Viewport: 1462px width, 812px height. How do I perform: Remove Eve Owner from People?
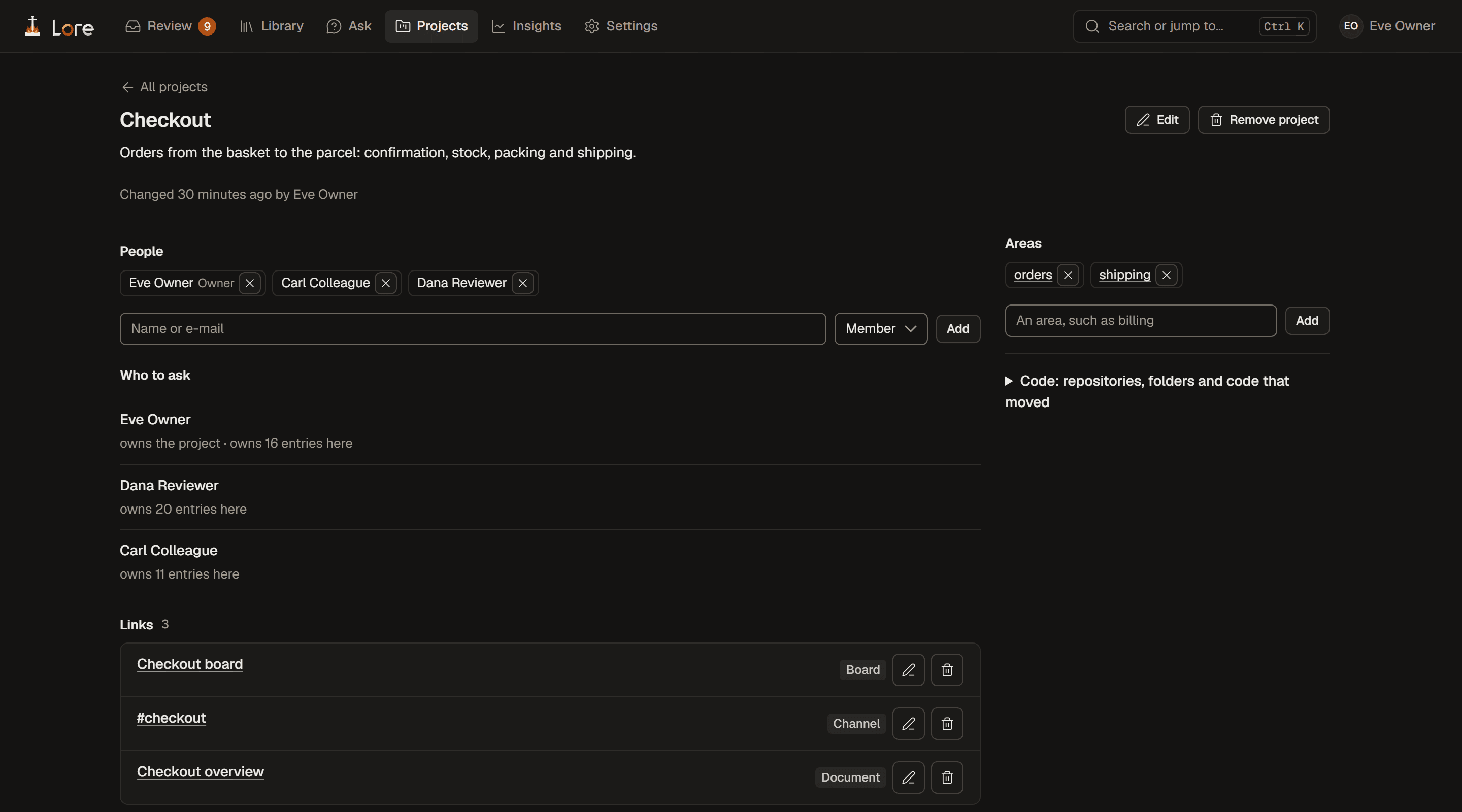point(250,283)
